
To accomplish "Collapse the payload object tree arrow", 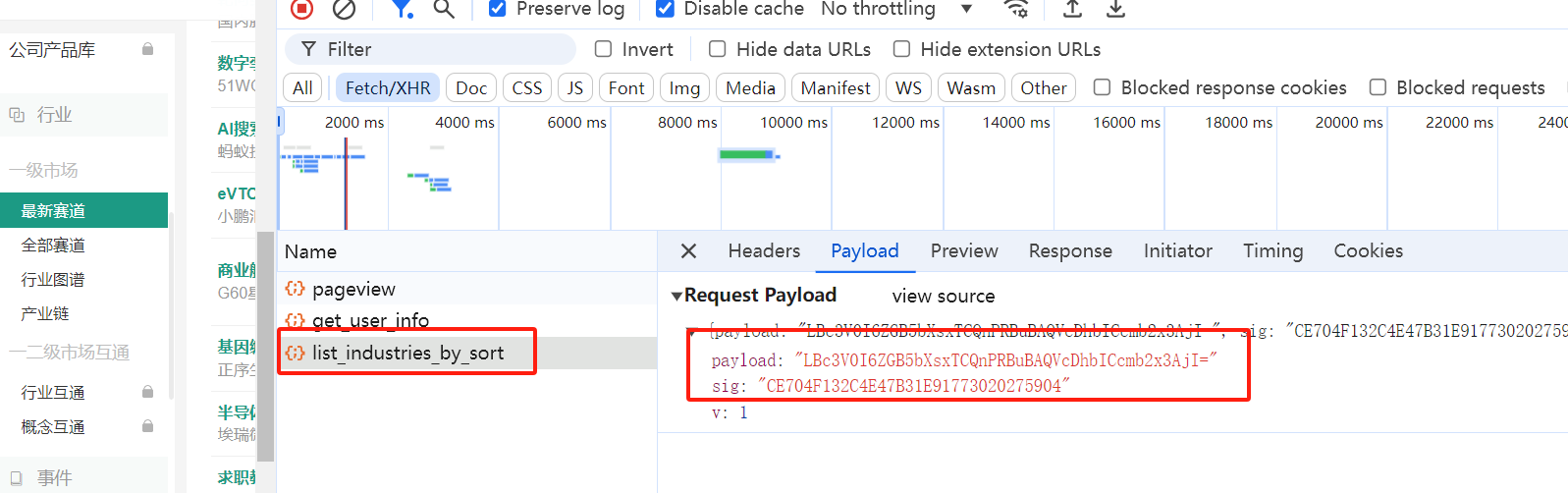I will (x=692, y=332).
